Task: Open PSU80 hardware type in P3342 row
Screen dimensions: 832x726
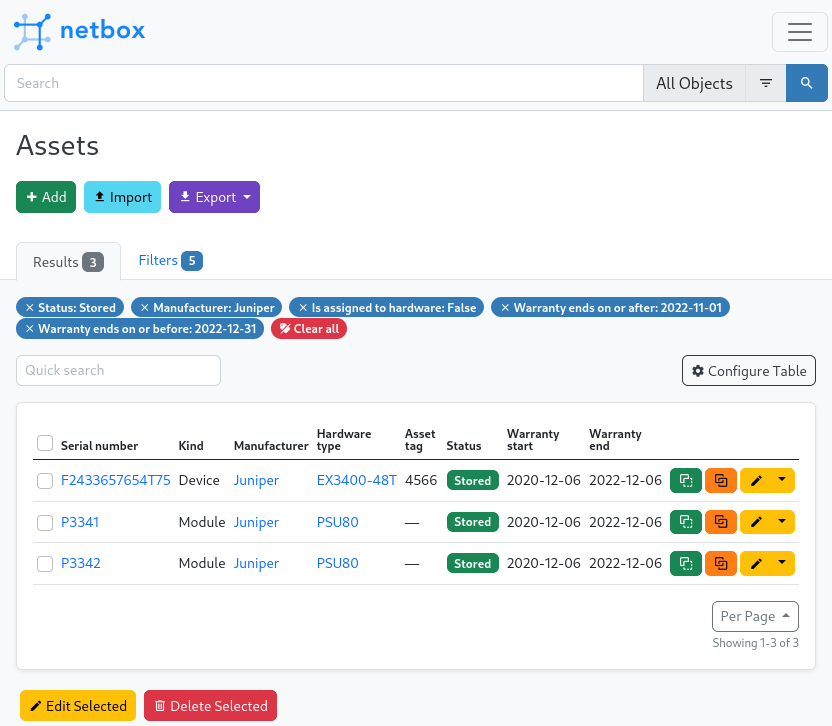Action: (x=337, y=563)
